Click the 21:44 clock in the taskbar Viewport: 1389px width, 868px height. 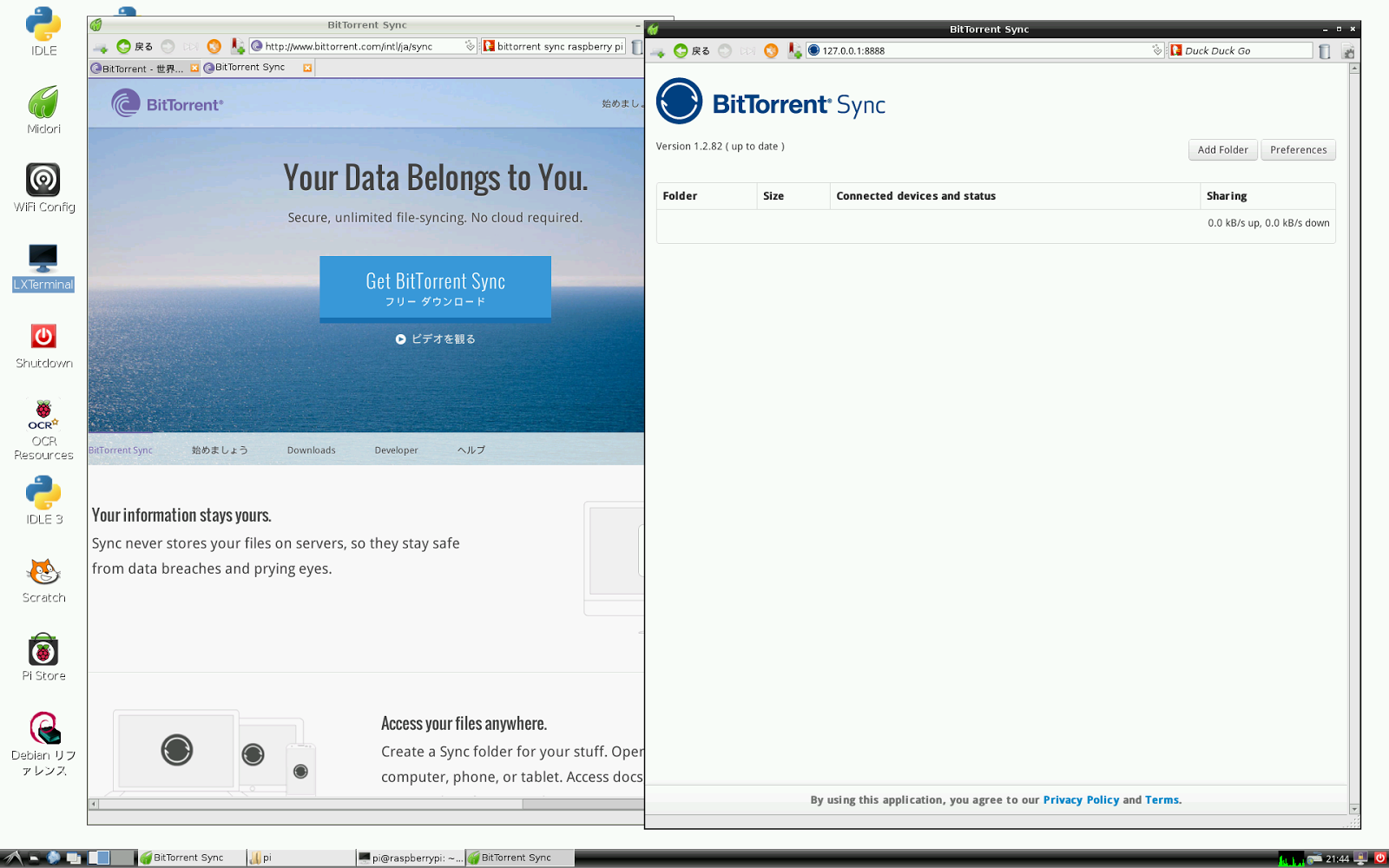point(1337,858)
